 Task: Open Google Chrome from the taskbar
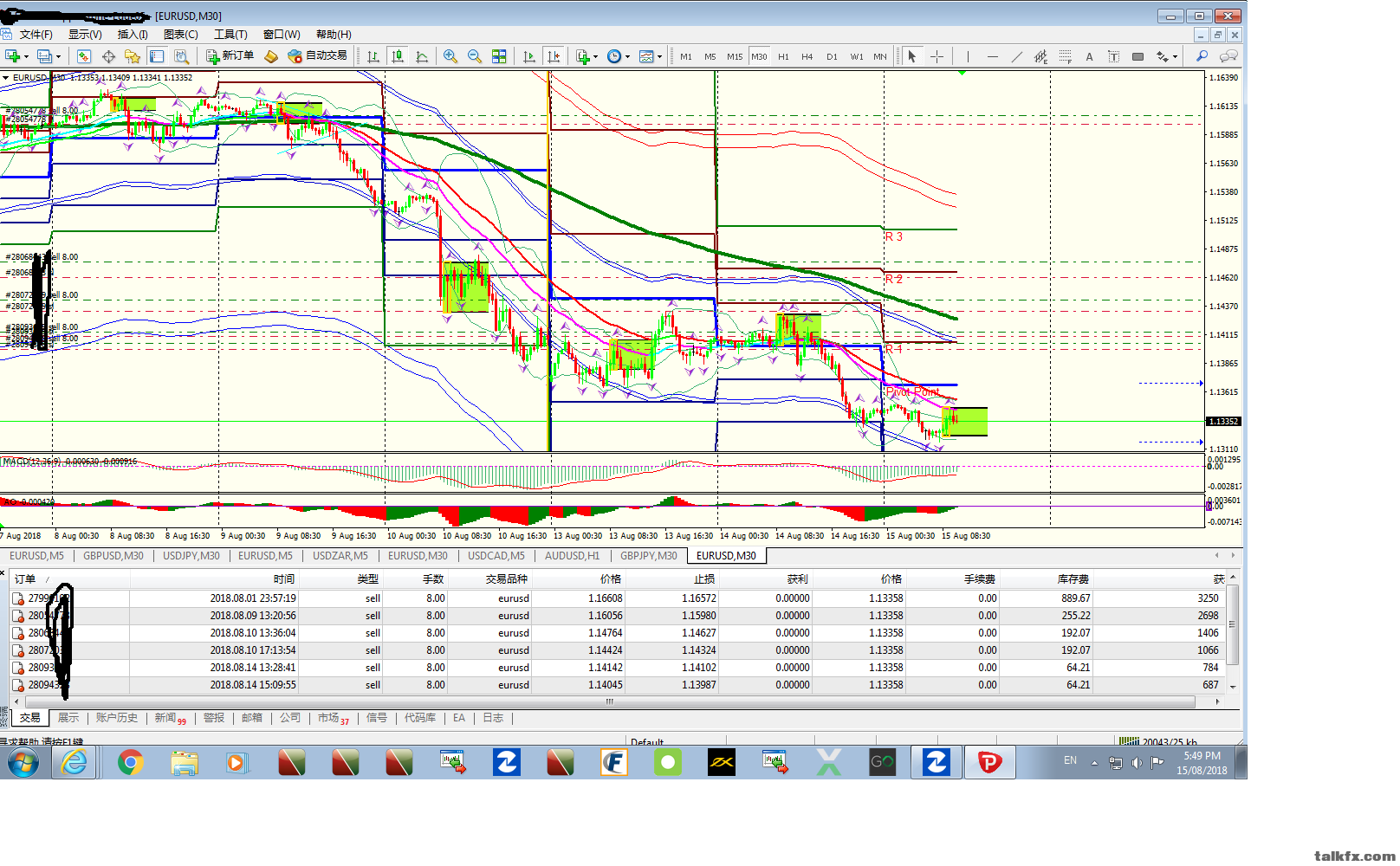(131, 763)
